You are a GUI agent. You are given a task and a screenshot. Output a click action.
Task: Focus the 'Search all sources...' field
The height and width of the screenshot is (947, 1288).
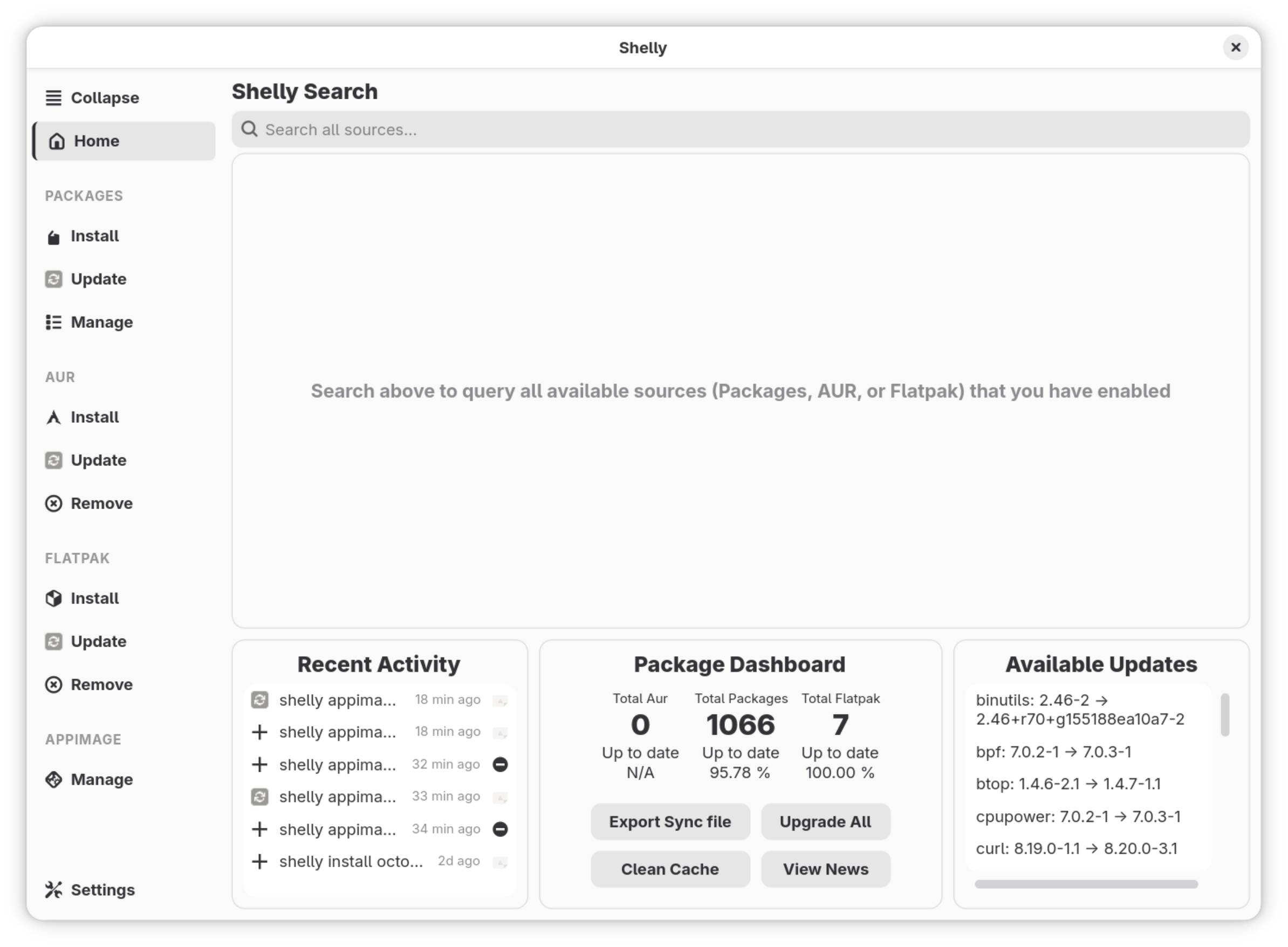(741, 129)
